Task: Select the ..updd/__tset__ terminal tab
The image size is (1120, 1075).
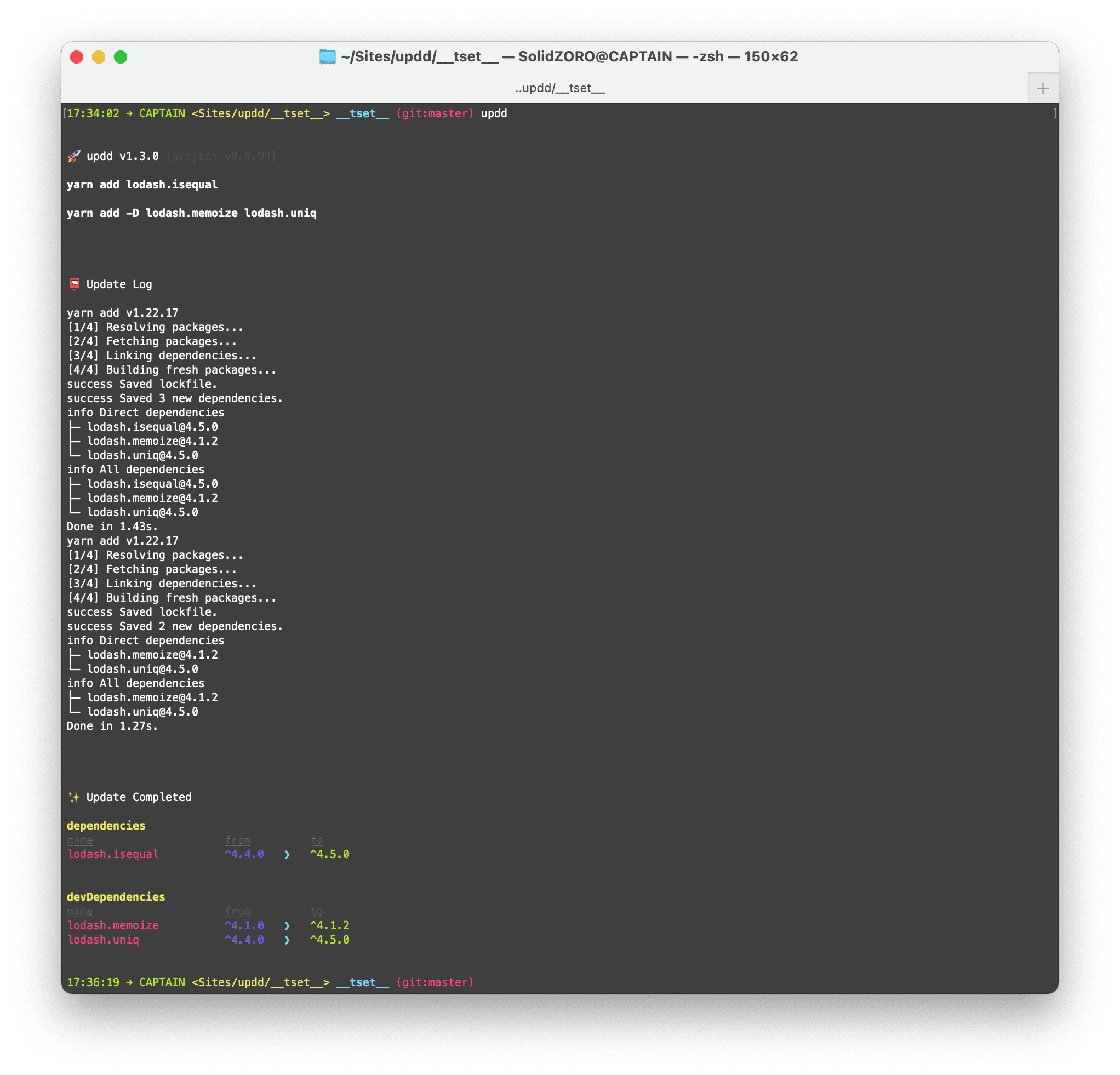Action: (x=559, y=89)
